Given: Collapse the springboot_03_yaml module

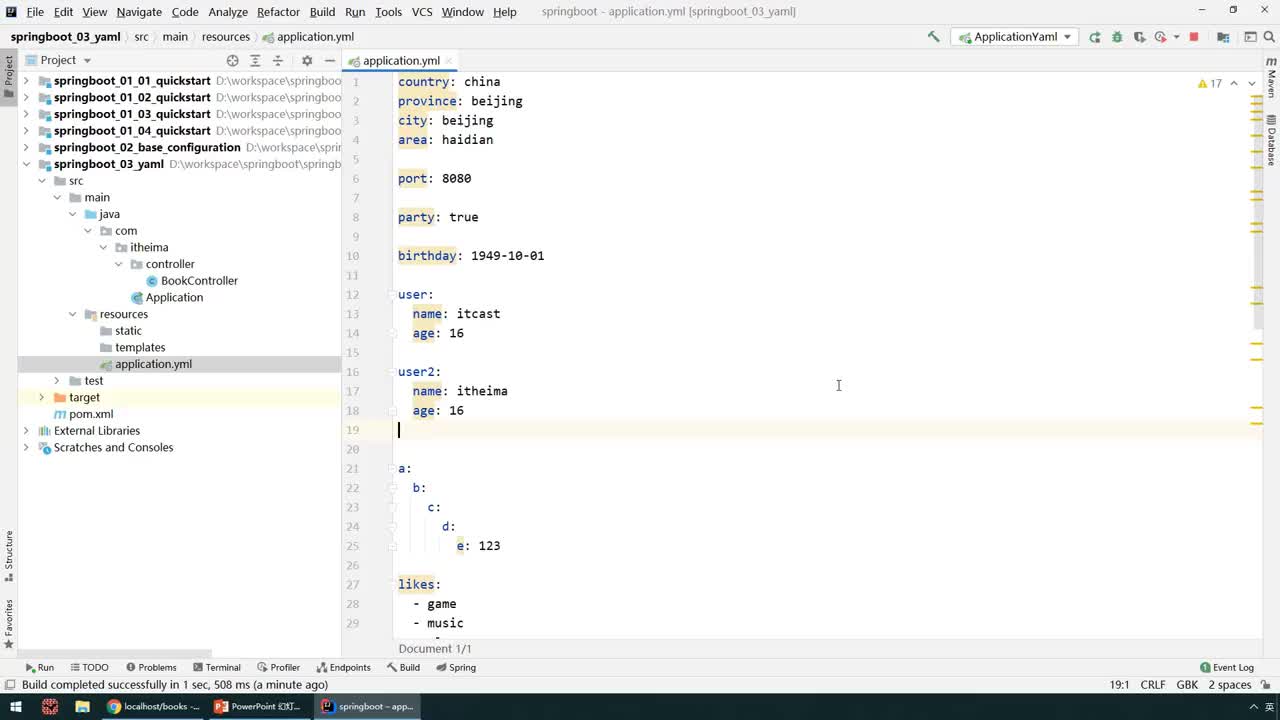Looking at the screenshot, I should (x=27, y=164).
